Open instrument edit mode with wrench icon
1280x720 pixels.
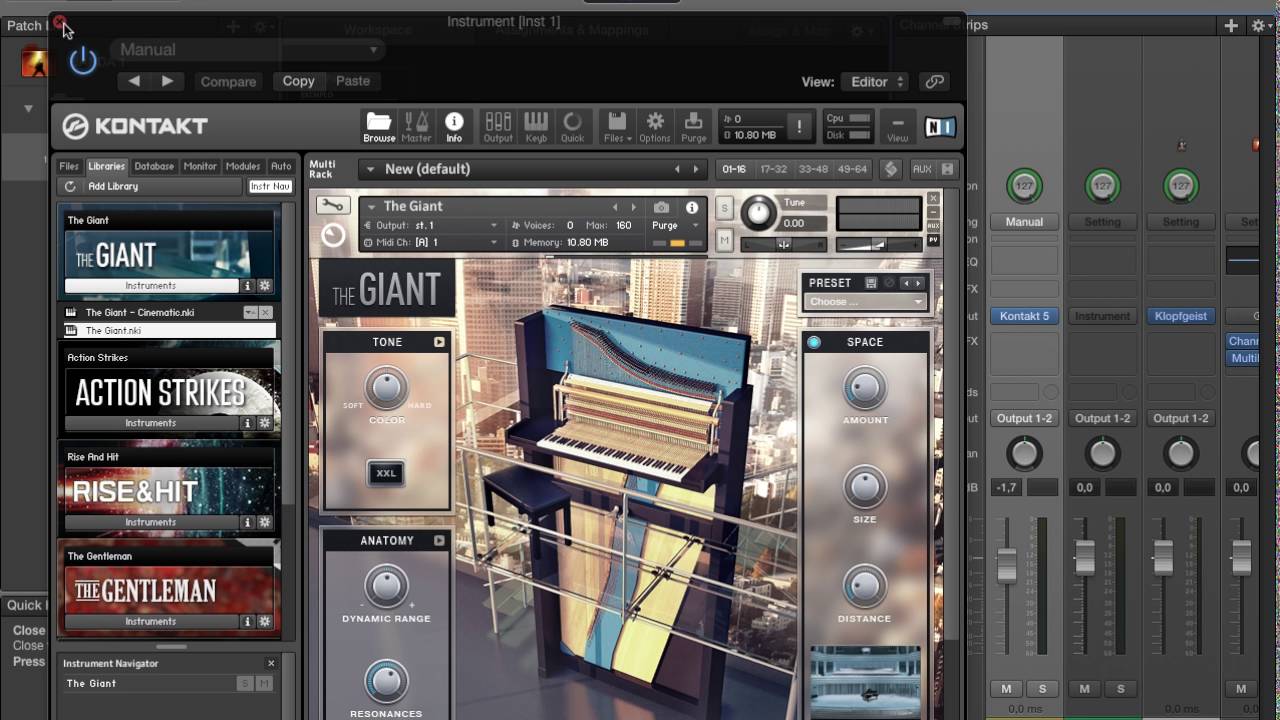pos(333,206)
